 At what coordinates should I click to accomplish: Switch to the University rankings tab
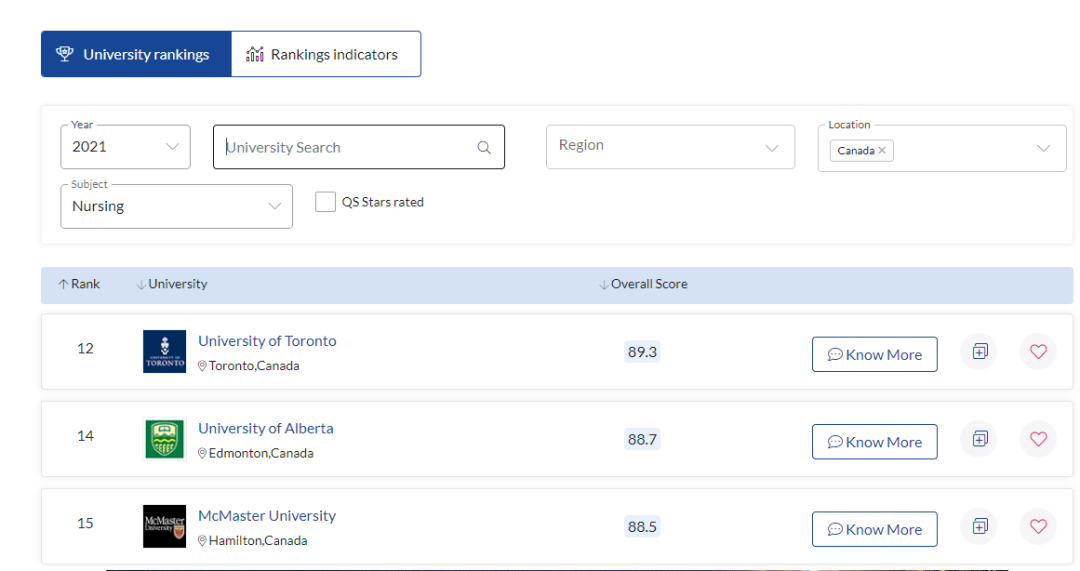click(136, 54)
